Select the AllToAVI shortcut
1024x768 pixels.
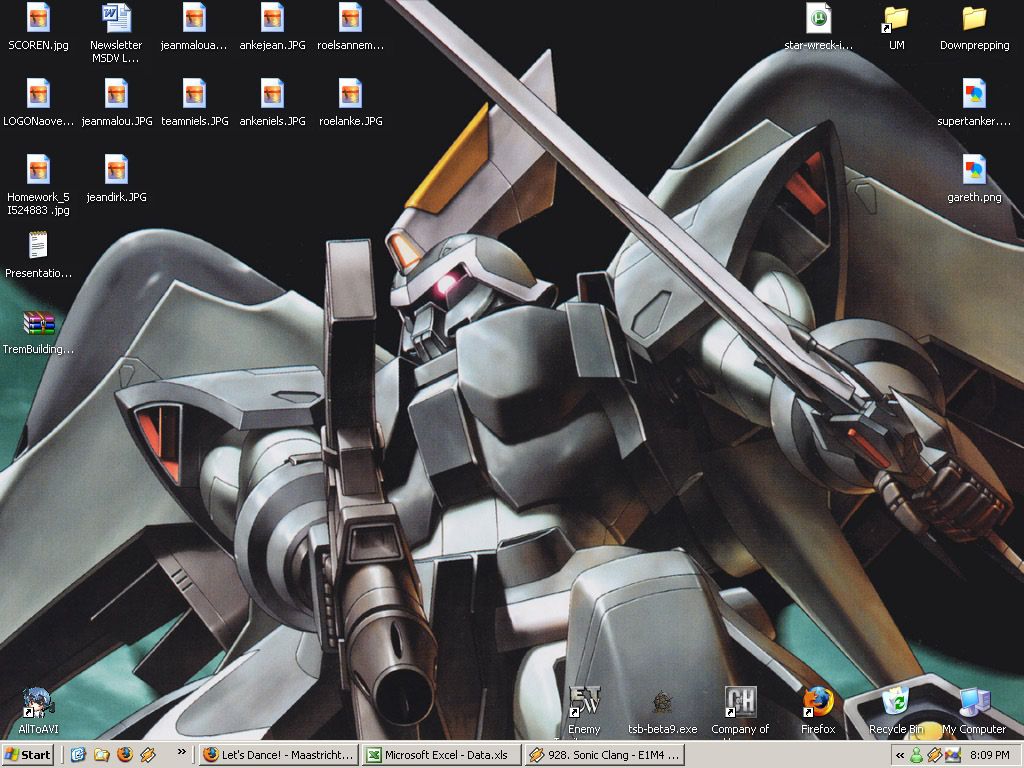(x=38, y=711)
